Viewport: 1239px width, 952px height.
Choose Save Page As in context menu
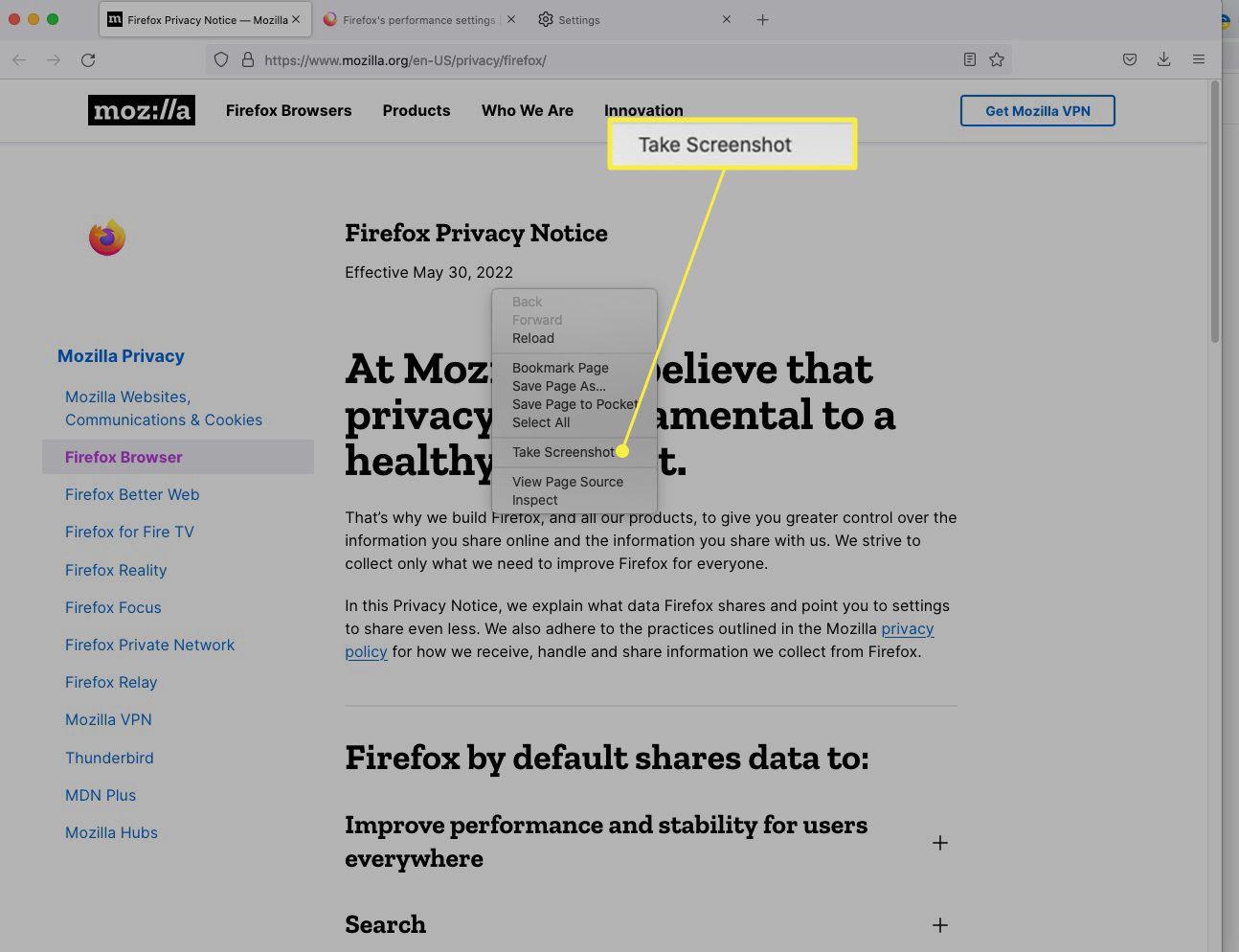(x=574, y=386)
